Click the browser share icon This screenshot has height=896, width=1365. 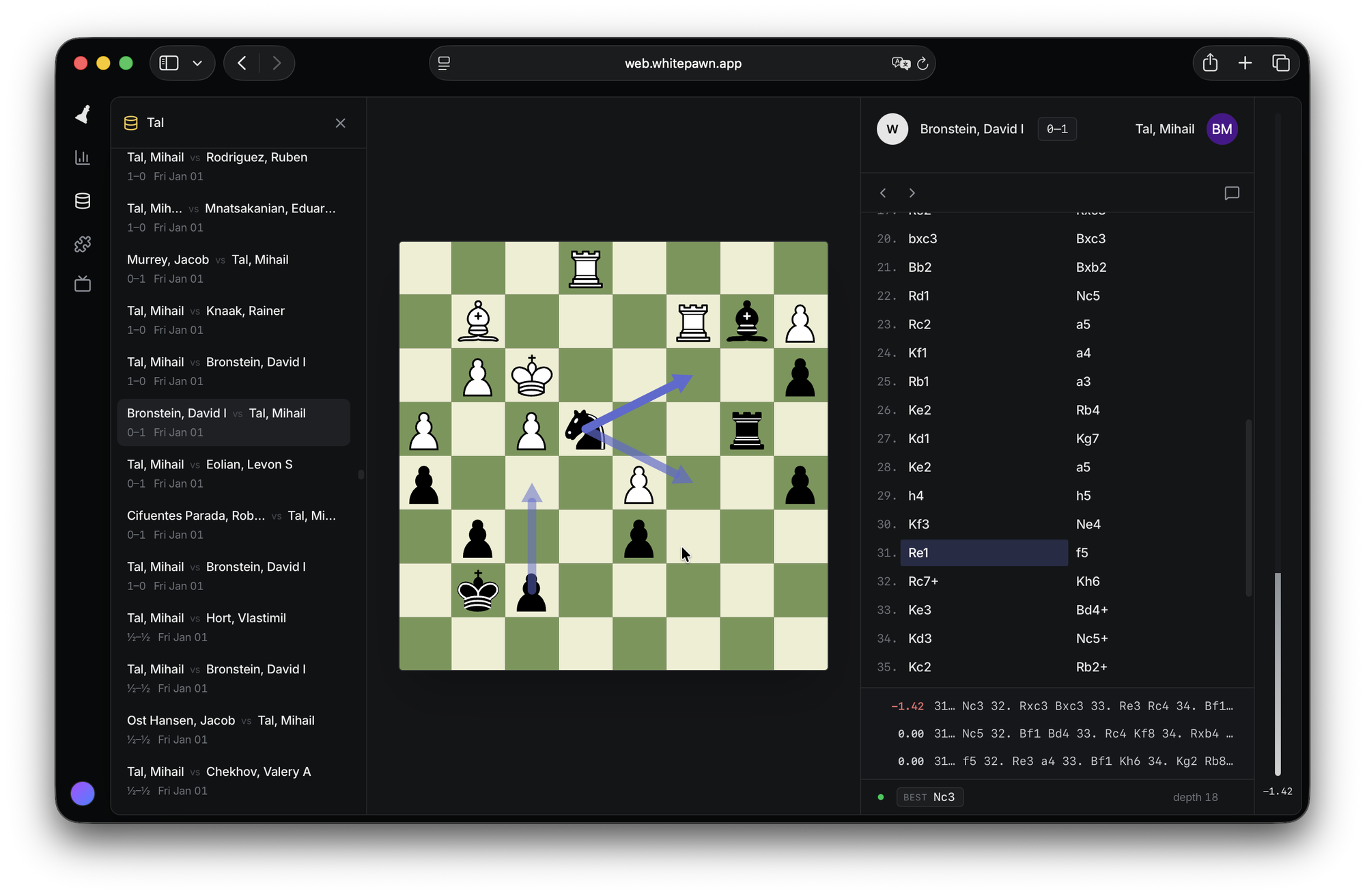pyautogui.click(x=1210, y=63)
